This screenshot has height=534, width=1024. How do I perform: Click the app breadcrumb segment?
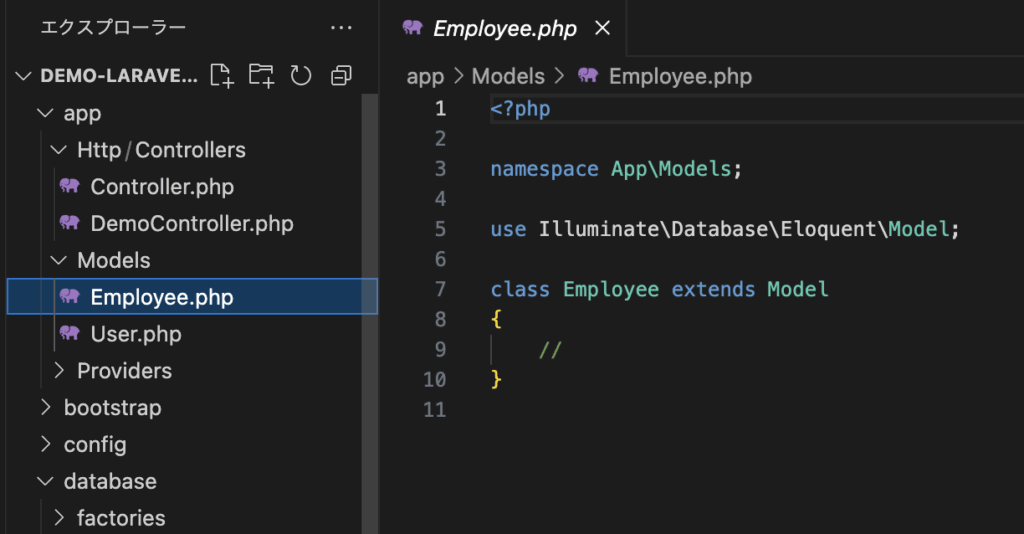click(425, 76)
